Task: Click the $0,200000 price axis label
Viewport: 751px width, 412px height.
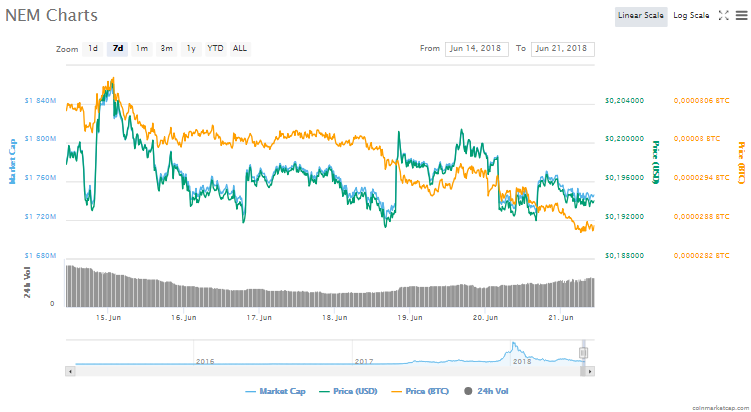Action: [625, 139]
